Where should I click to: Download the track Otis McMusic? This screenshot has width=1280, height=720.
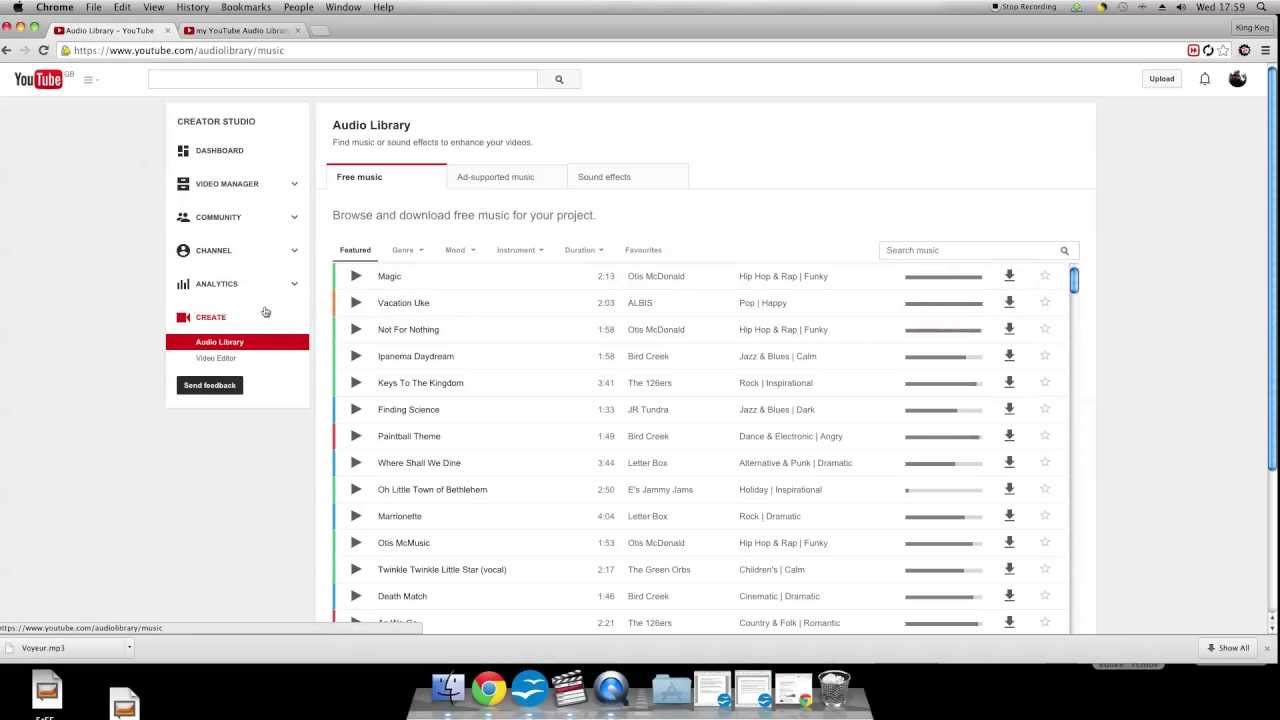[x=1009, y=542]
